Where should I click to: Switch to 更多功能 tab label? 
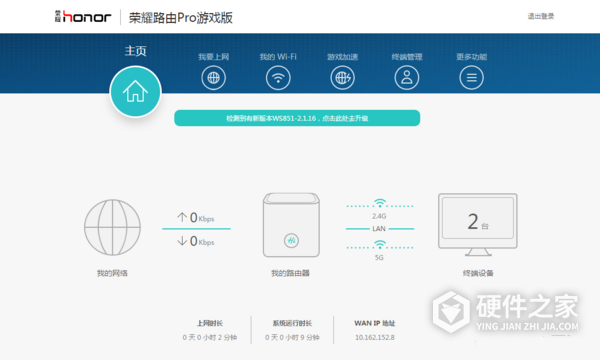[x=471, y=57]
